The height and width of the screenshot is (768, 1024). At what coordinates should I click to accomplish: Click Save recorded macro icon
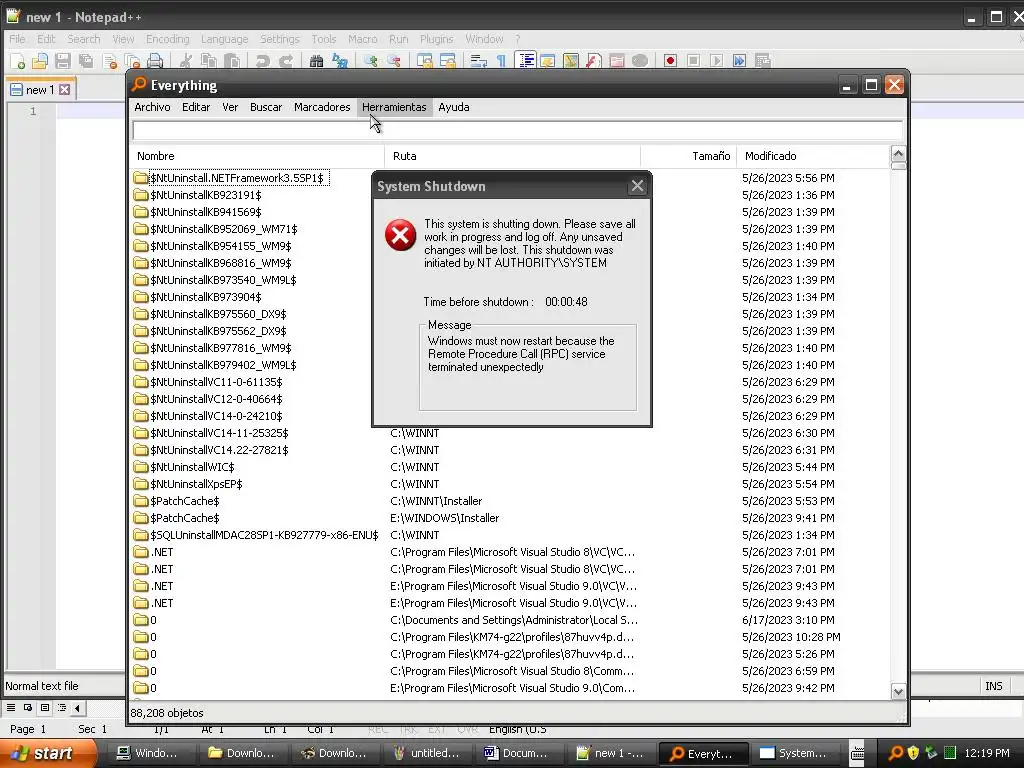coord(762,61)
